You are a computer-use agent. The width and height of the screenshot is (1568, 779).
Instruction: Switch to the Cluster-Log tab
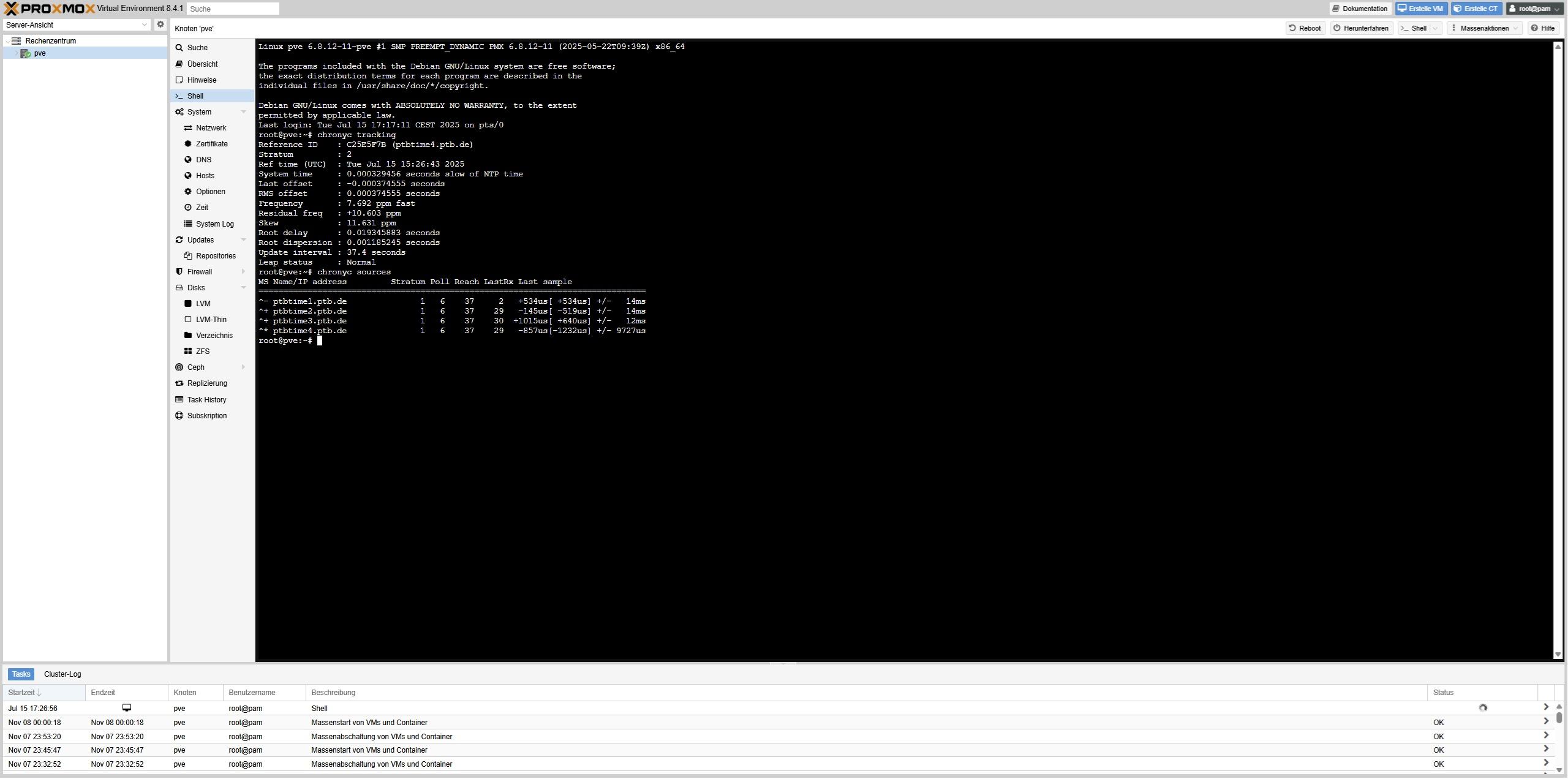point(62,674)
